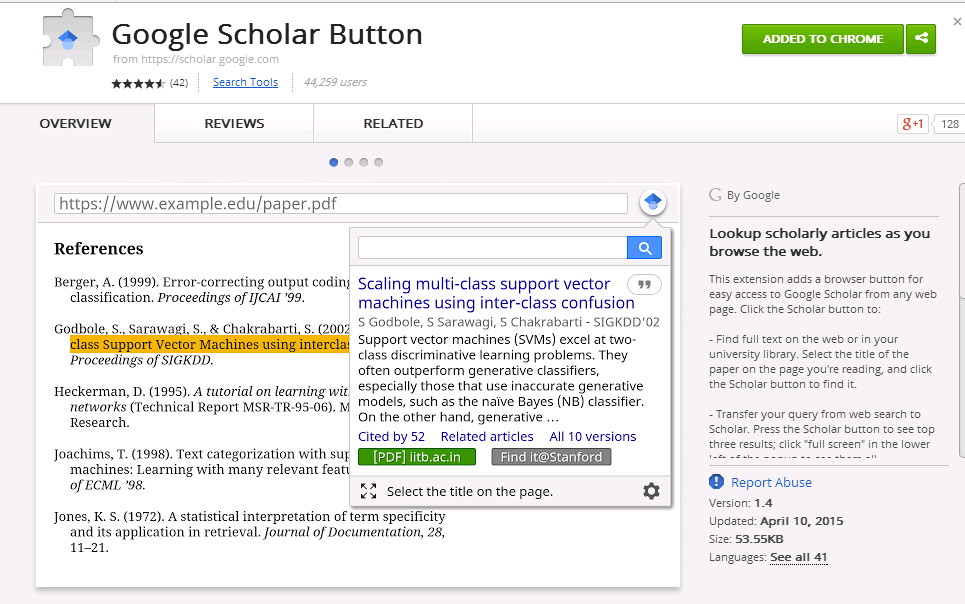
Task: Expand the See all 41 languages list
Action: (798, 557)
